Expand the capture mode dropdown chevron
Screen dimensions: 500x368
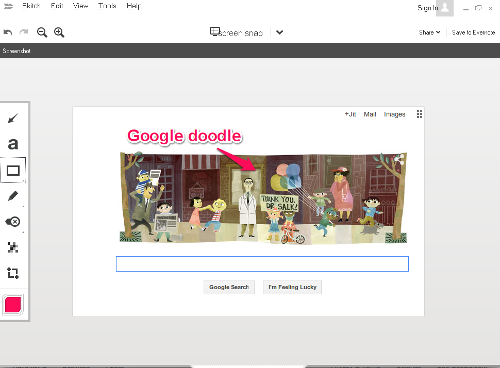tap(279, 32)
